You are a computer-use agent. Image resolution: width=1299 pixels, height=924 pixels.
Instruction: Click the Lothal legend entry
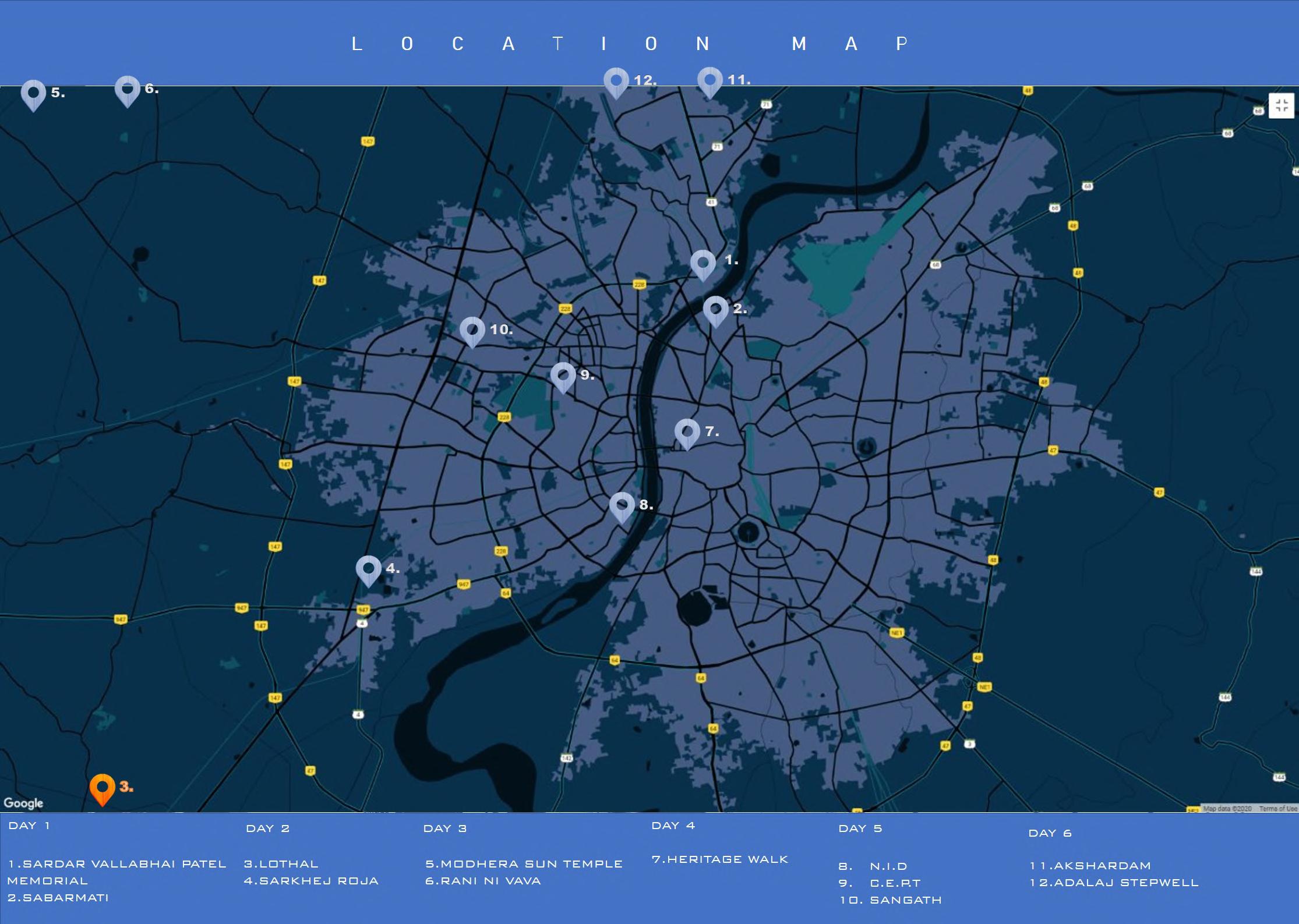tap(281, 864)
